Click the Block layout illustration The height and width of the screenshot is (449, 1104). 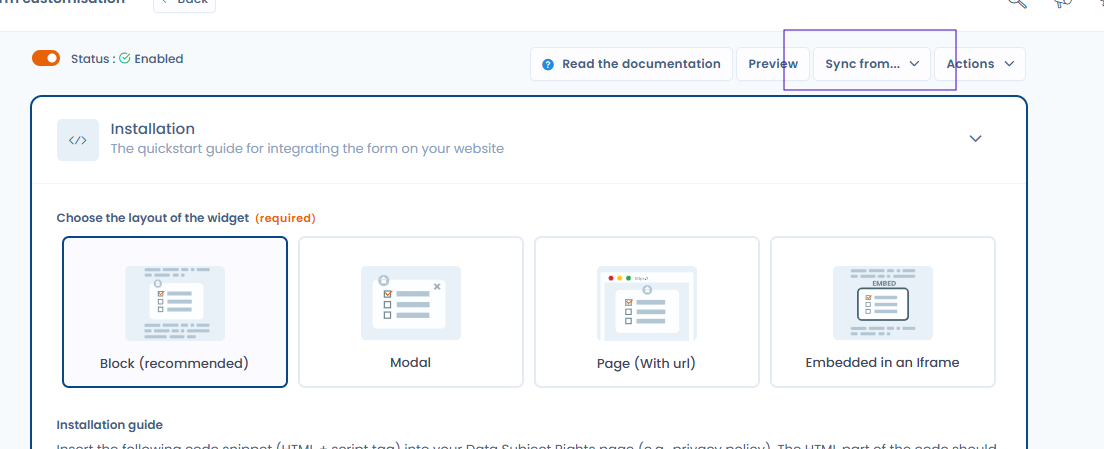point(175,303)
